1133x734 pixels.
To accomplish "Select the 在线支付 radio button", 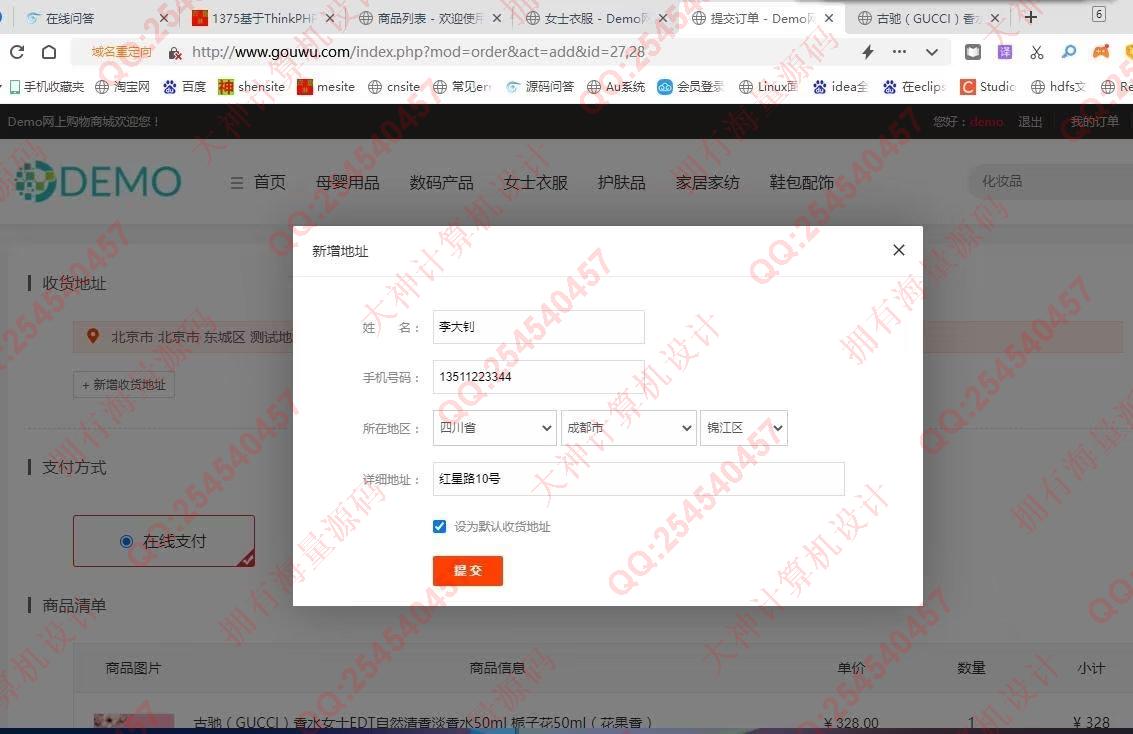I will click(126, 541).
